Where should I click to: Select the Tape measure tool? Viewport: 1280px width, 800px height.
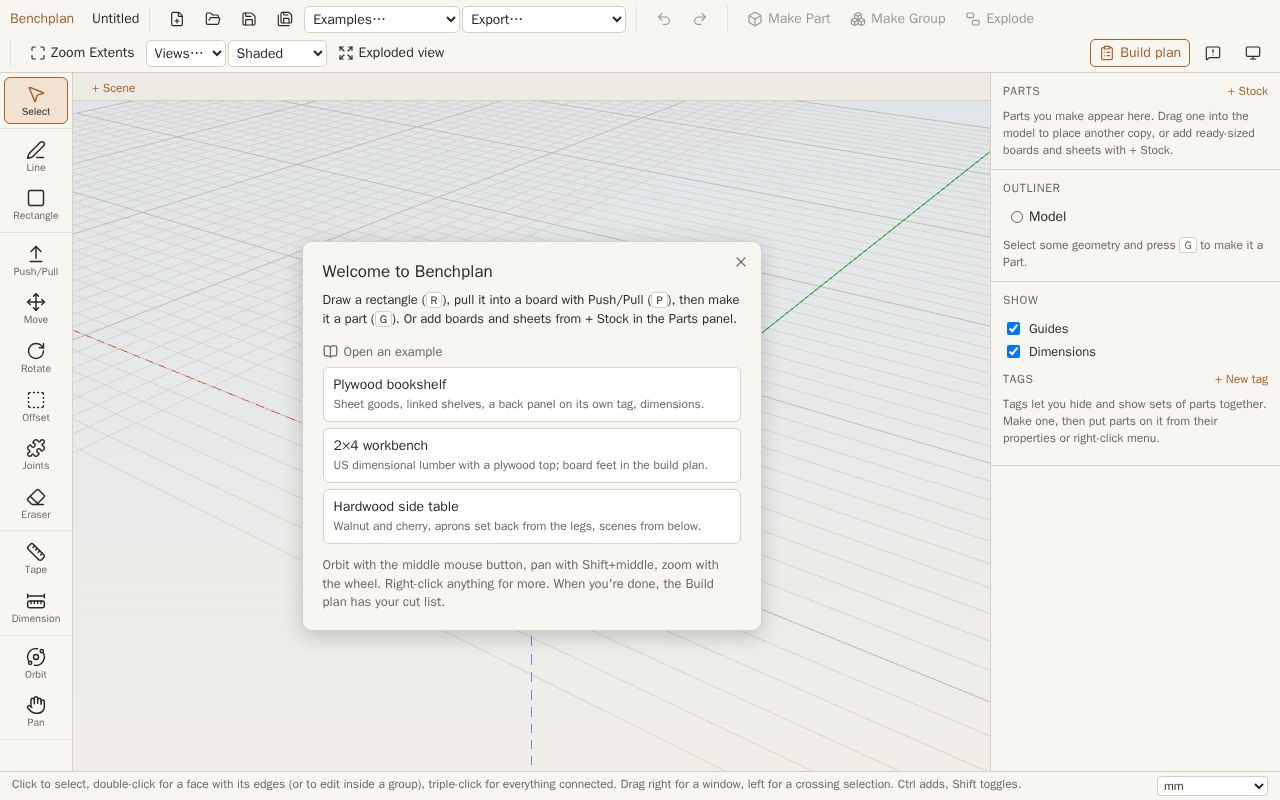coord(36,559)
